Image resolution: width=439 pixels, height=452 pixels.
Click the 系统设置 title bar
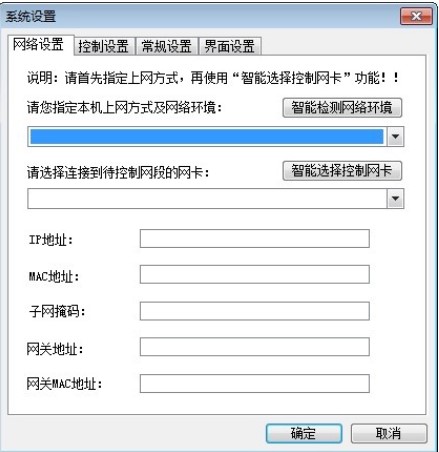(x=200, y=16)
